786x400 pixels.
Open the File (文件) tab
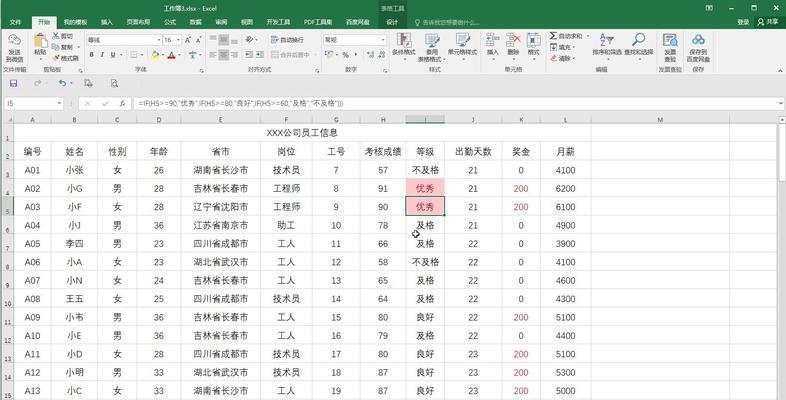coord(16,22)
